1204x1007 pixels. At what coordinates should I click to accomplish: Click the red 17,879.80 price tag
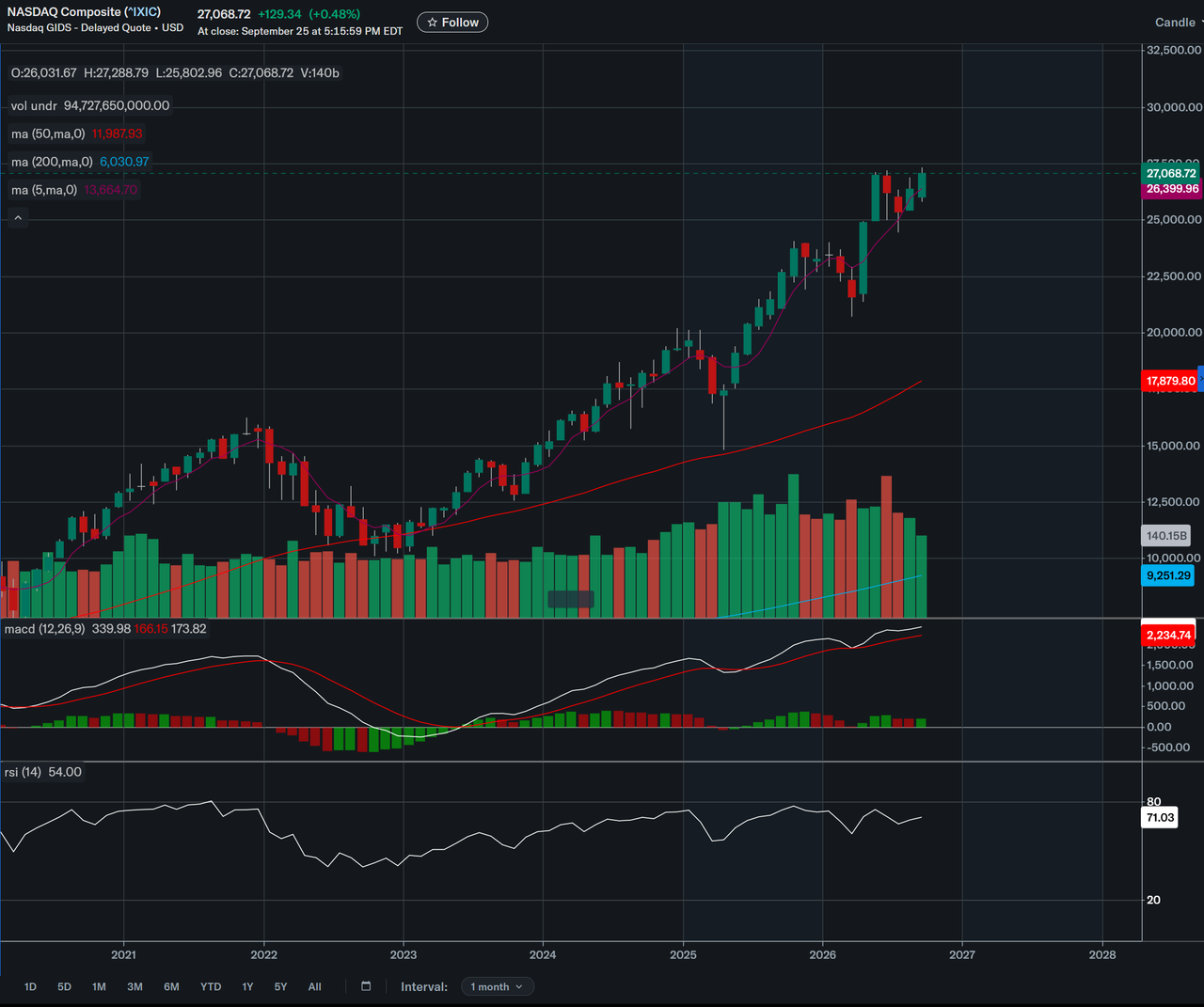pos(1170,381)
